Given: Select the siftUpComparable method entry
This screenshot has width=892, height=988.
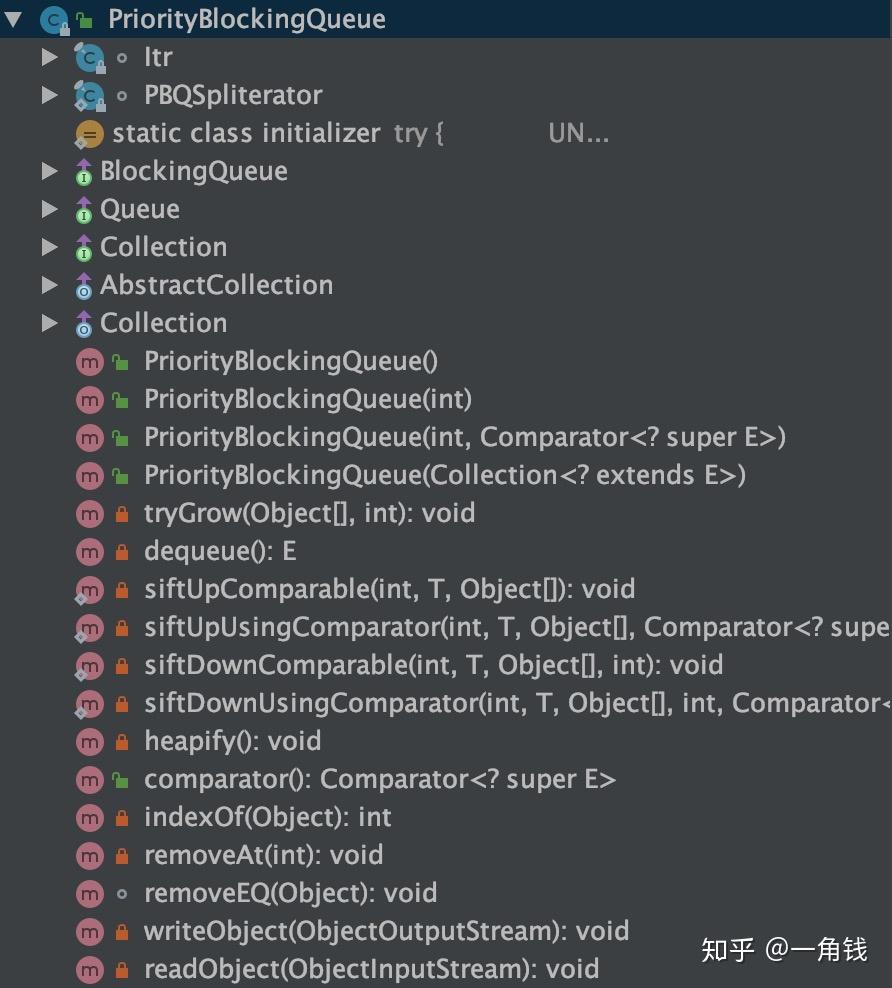Looking at the screenshot, I should click(389, 590).
